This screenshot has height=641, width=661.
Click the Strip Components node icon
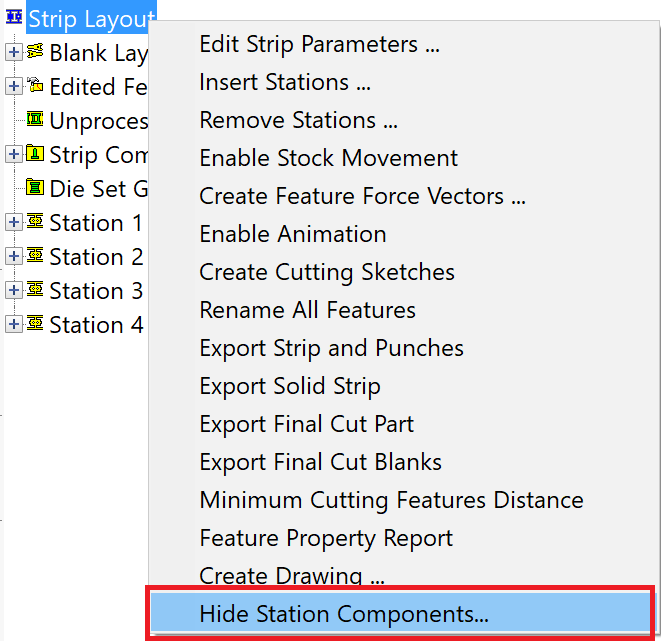35,154
